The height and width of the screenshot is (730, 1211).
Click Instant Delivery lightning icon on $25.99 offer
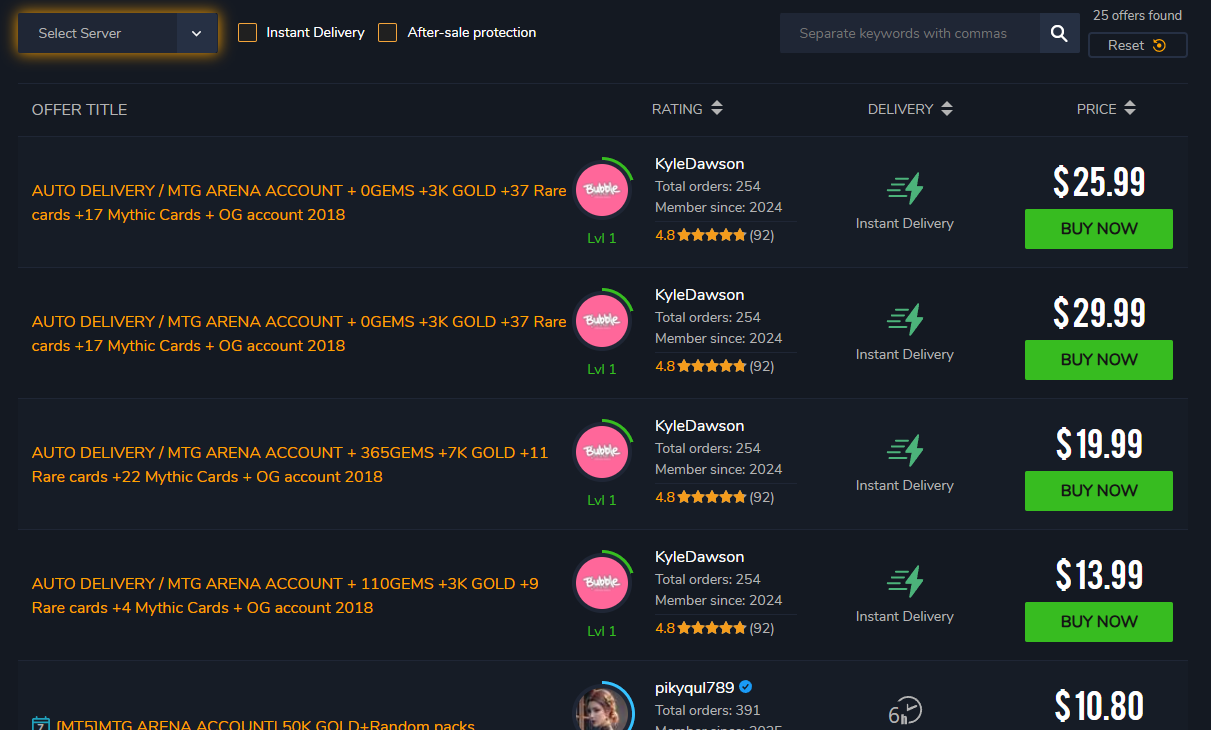tap(905, 188)
